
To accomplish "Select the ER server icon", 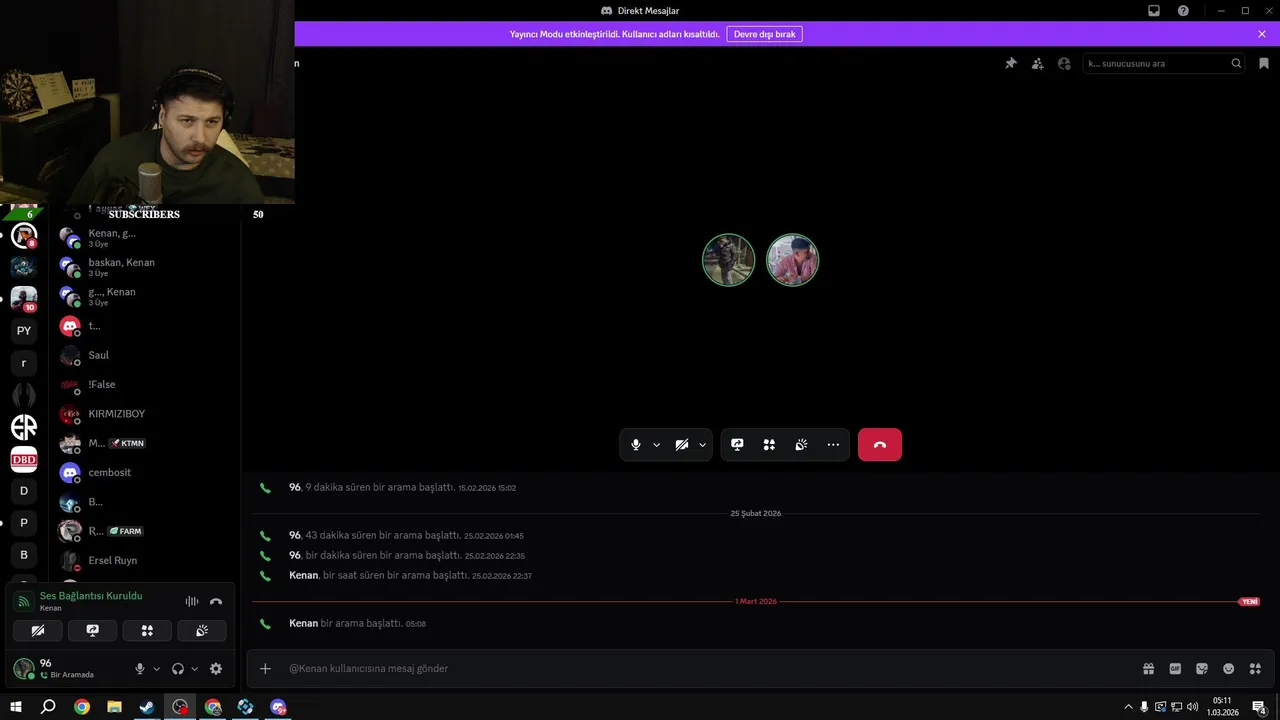I will (24, 427).
